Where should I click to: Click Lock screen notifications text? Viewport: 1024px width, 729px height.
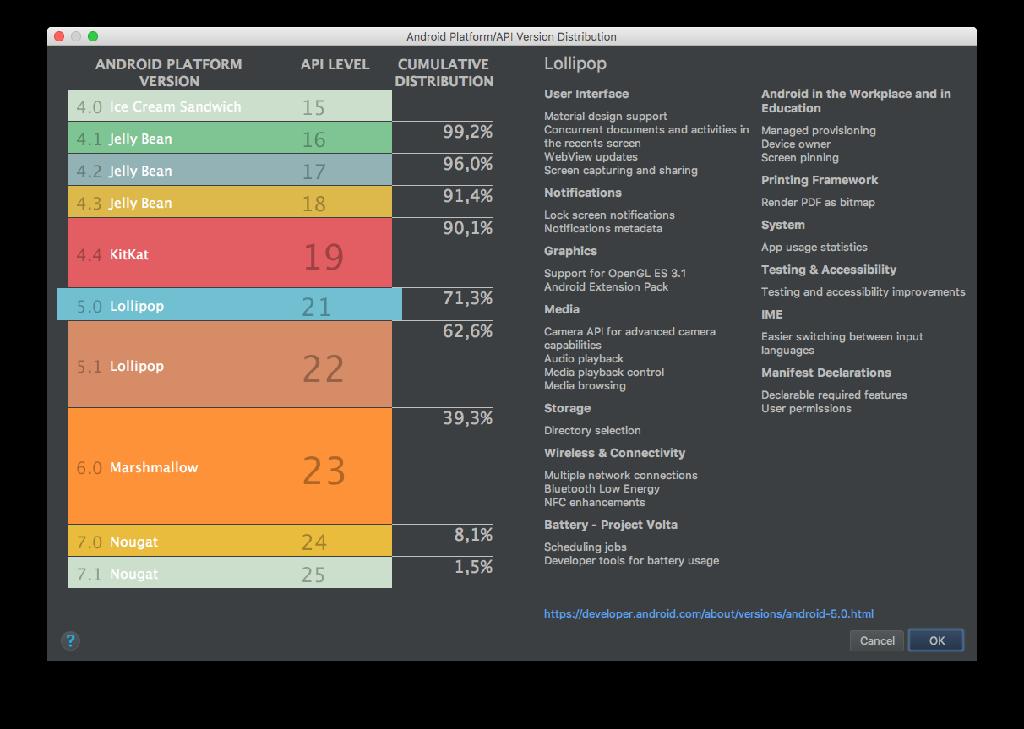point(609,215)
